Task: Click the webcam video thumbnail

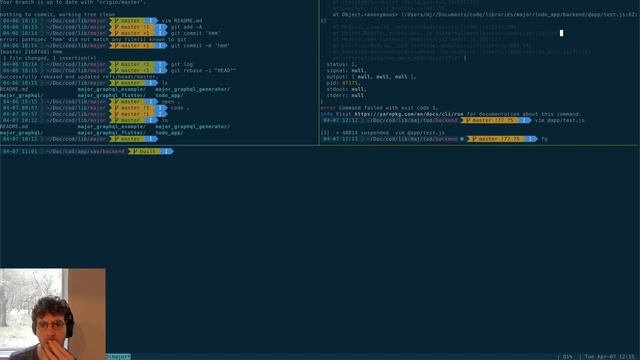Action: [x=53, y=314]
